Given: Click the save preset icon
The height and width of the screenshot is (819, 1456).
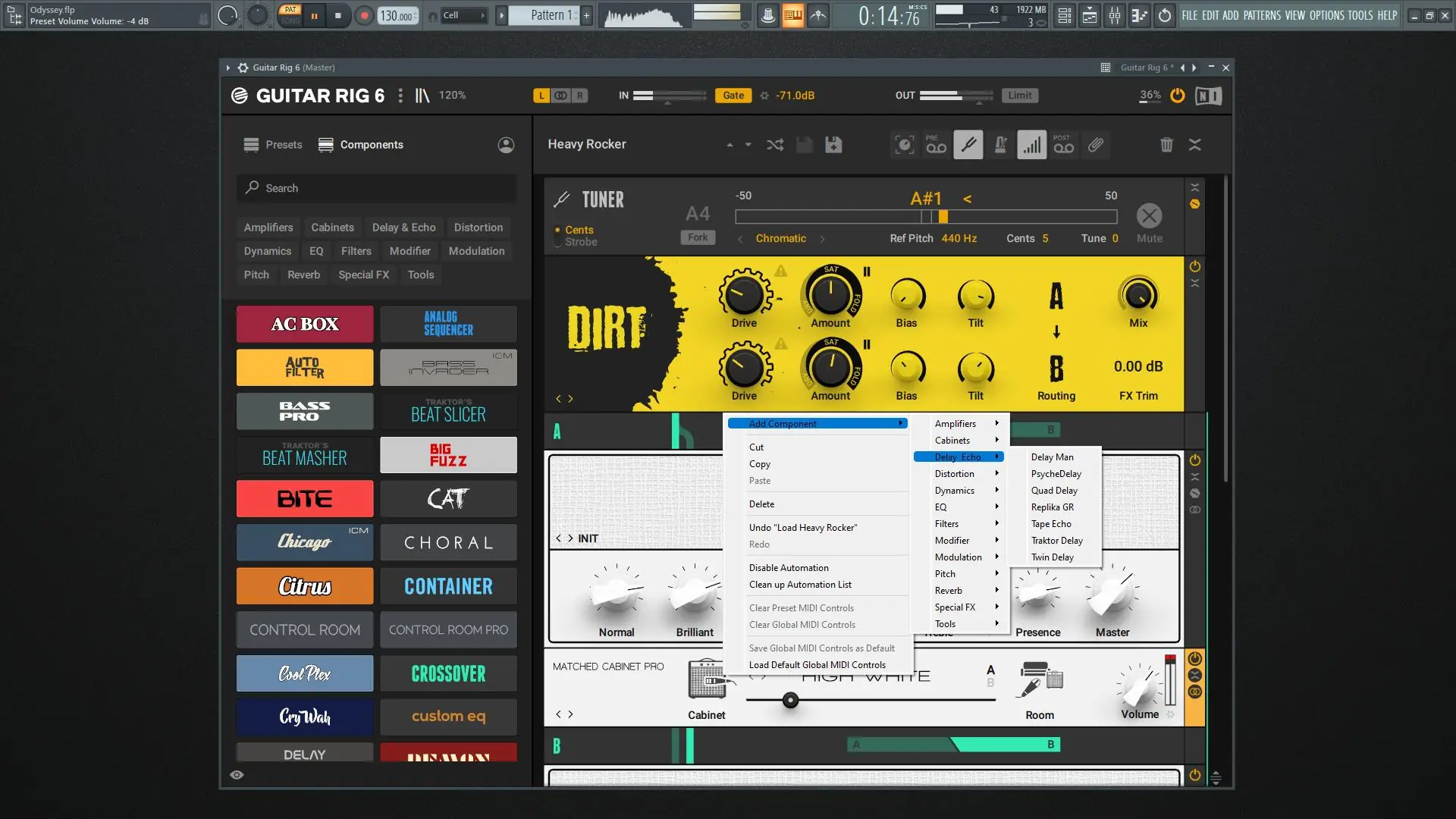Looking at the screenshot, I should (833, 145).
